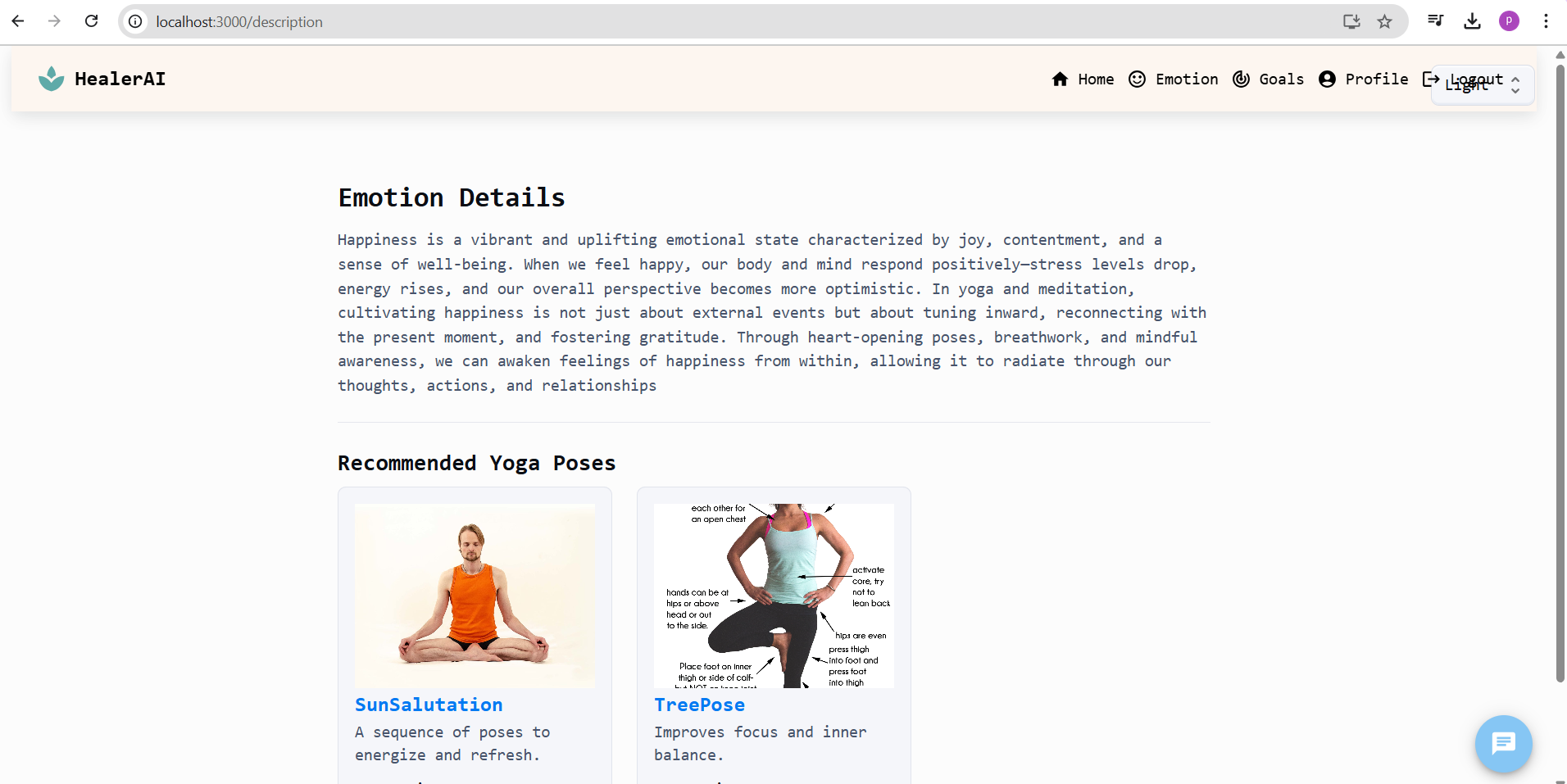
Task: Click the Profile user avatar icon
Action: [1327, 79]
